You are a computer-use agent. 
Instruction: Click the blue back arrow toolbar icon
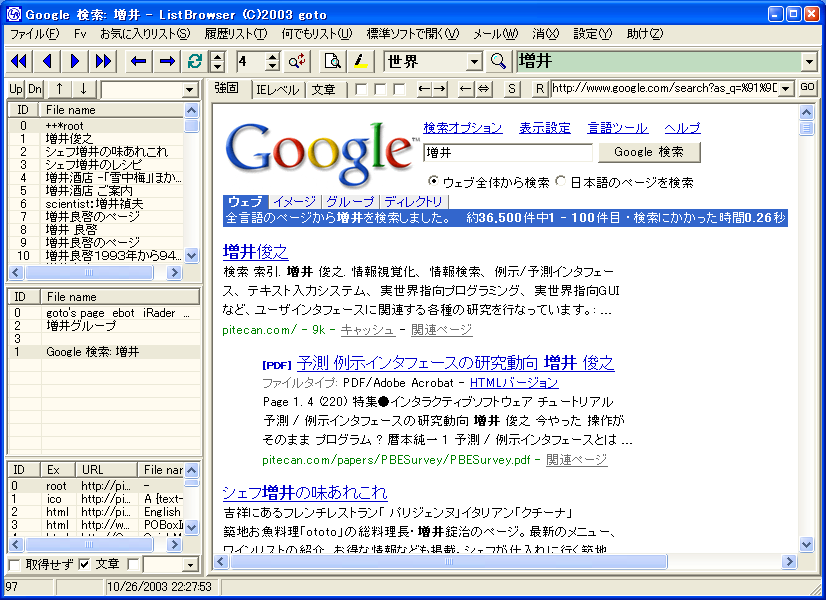pyautogui.click(x=139, y=62)
